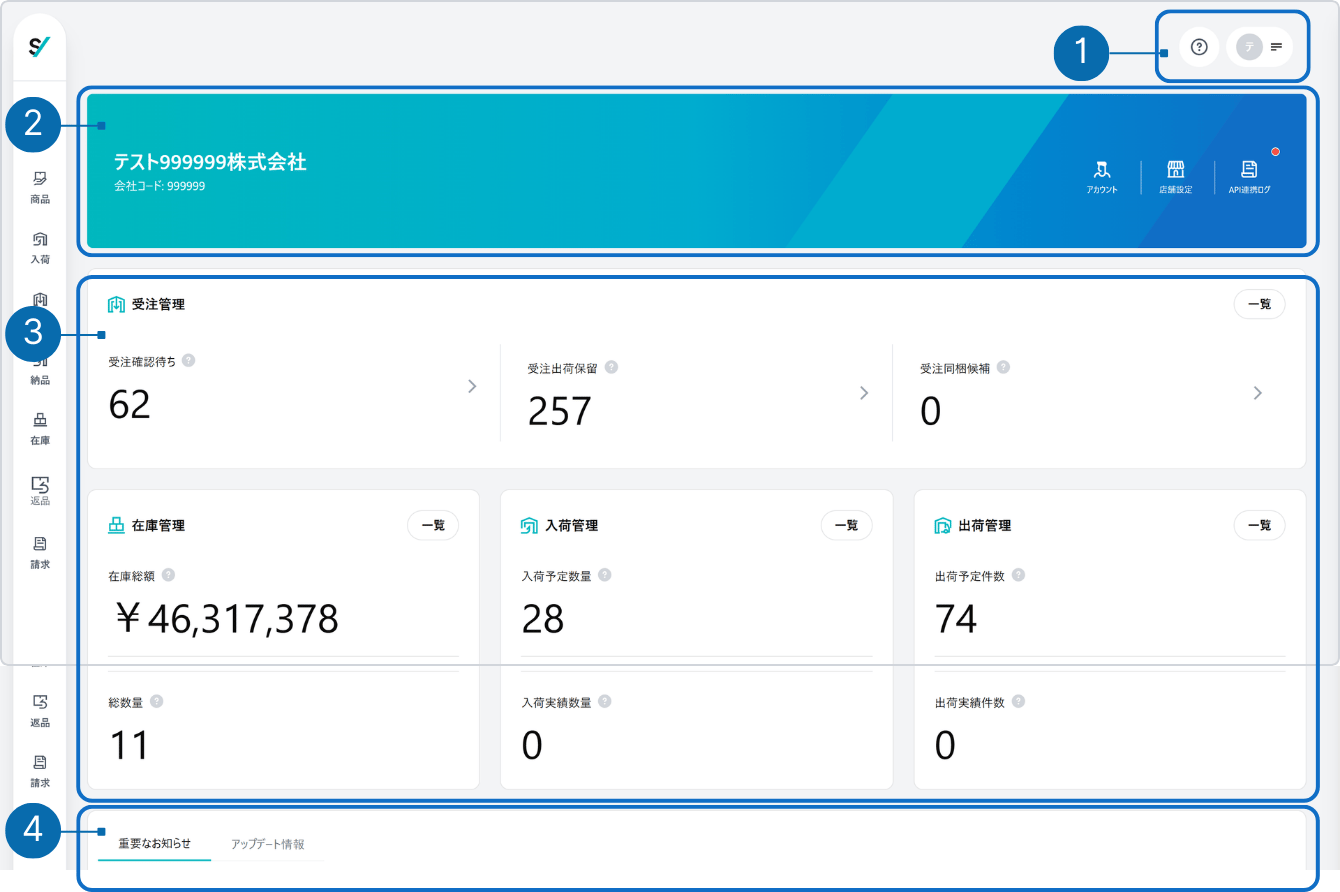This screenshot has height=892, width=1340.
Task: Open the user avatar menu in header
Action: point(1259,47)
